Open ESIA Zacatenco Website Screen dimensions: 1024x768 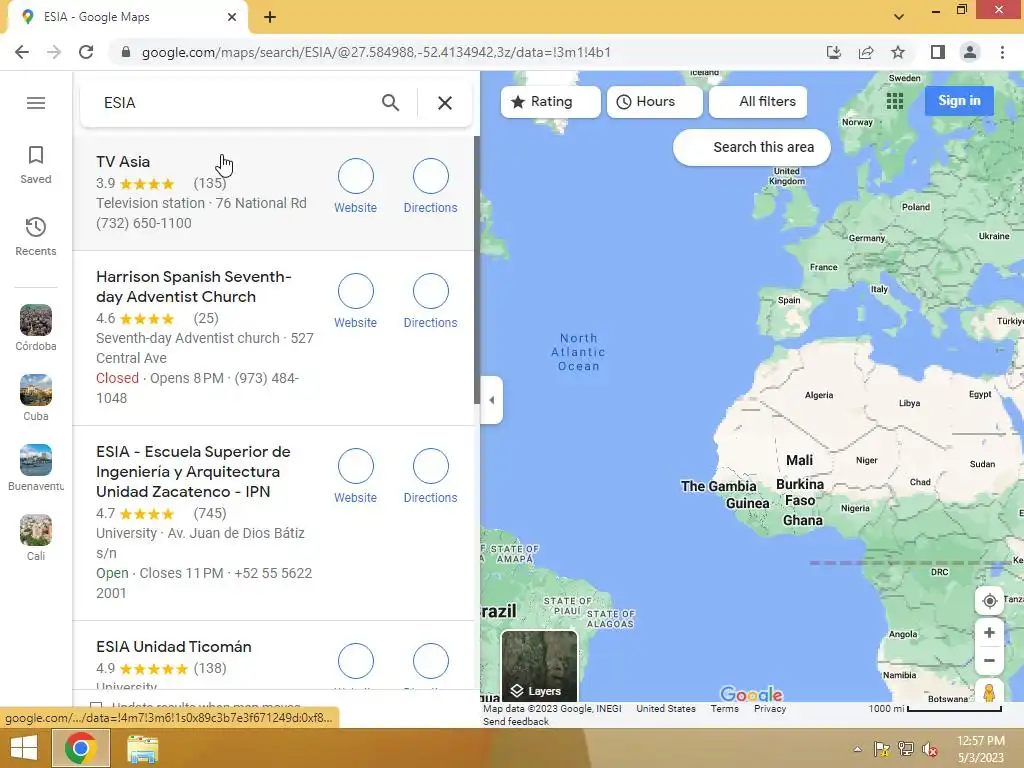click(x=355, y=476)
